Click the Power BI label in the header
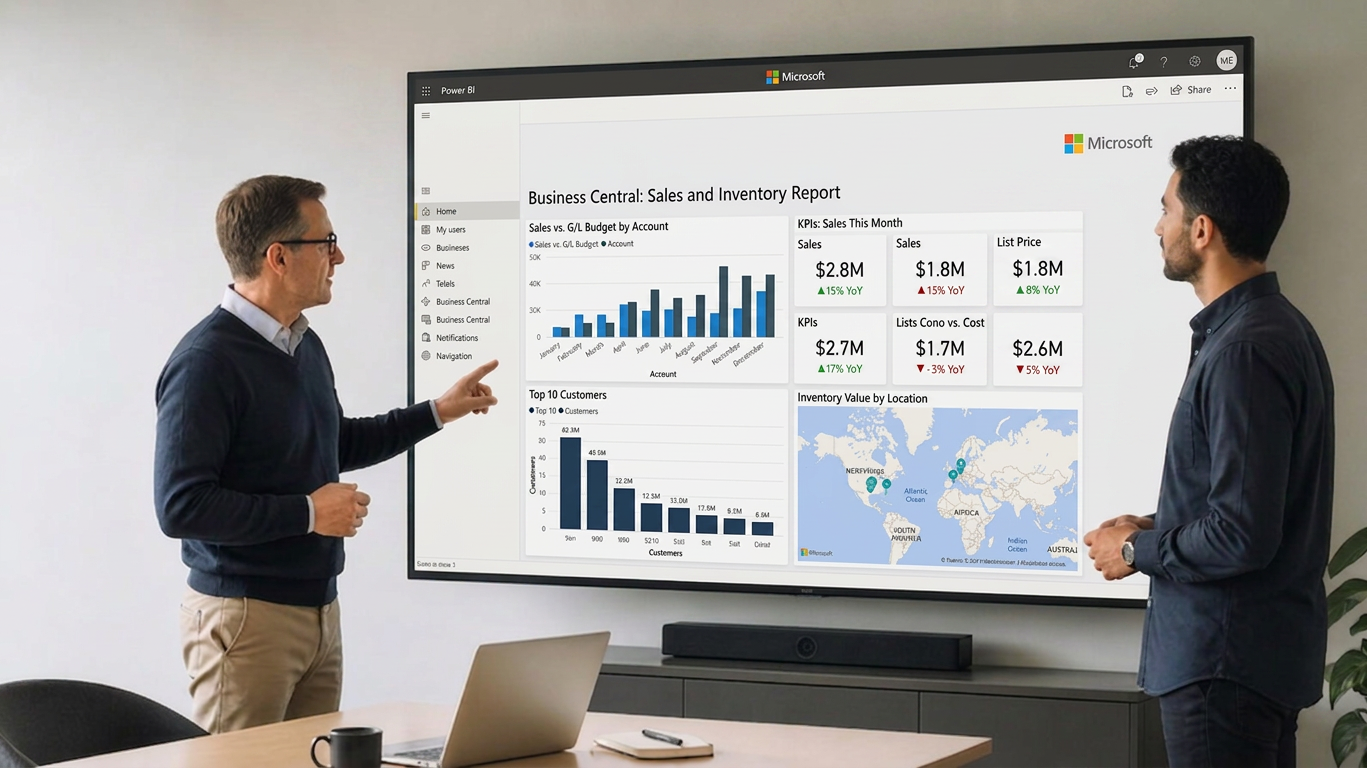Viewport: 1367px width, 768px height. 458,90
